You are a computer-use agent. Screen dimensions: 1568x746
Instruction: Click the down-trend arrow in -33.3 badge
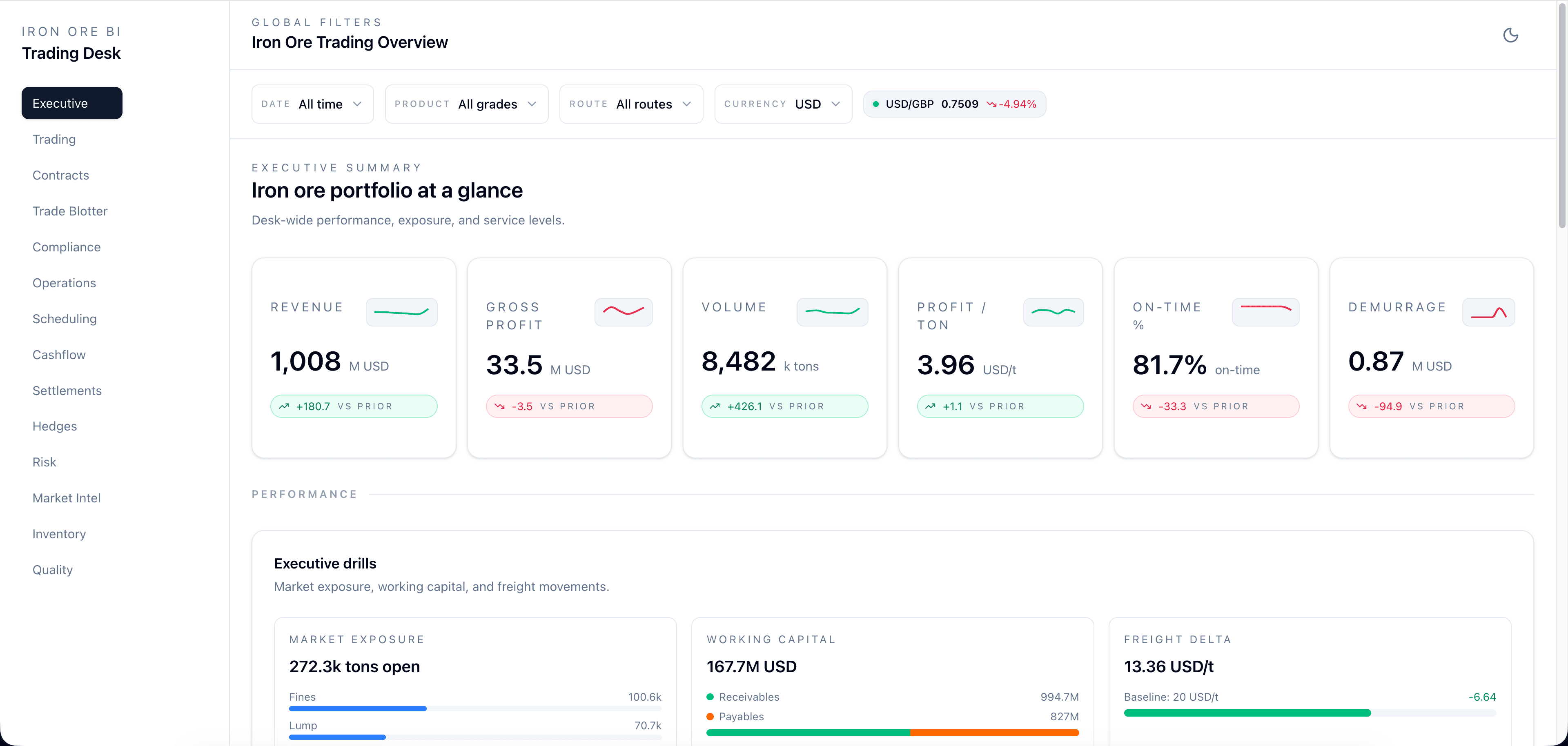(x=1145, y=406)
